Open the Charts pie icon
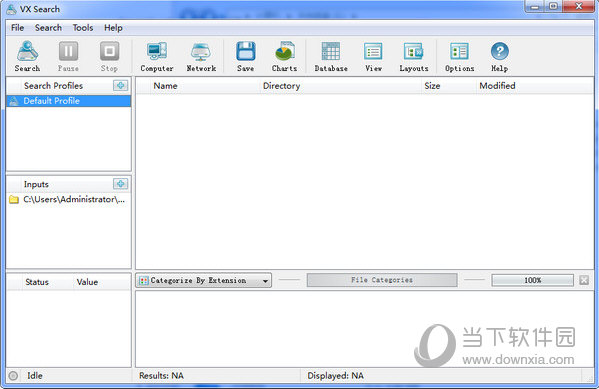This screenshot has height=389, width=599. click(284, 56)
